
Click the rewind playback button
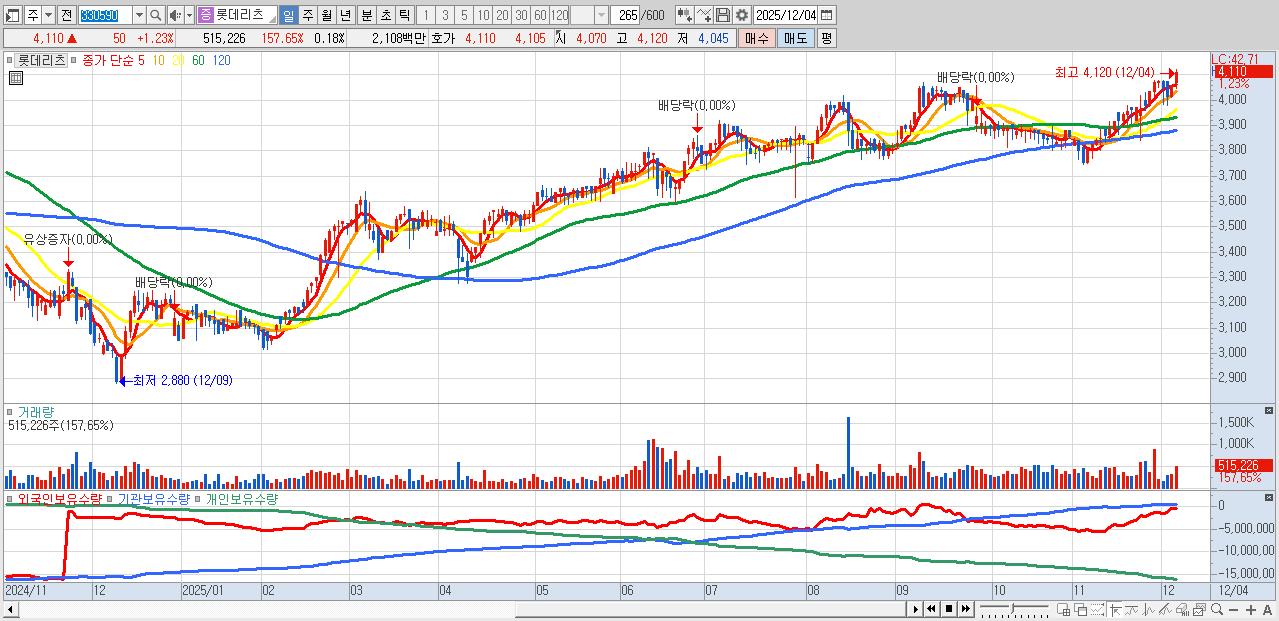tap(932, 609)
